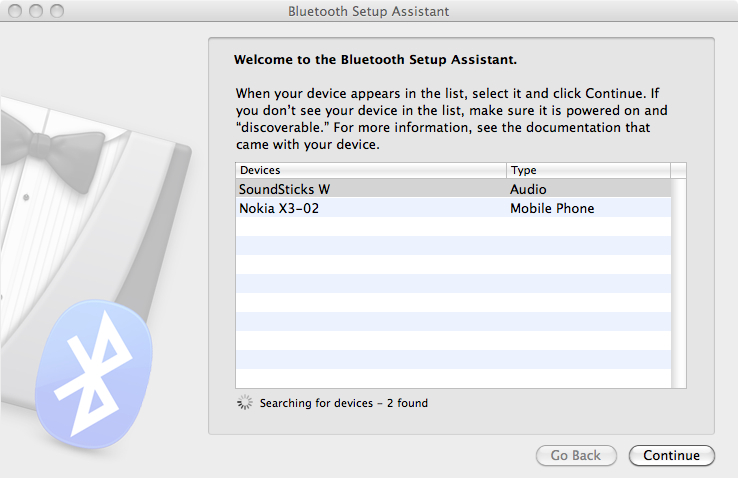This screenshot has width=738, height=478.
Task: Click the Mobile Phone type cell
Action: [x=552, y=208]
